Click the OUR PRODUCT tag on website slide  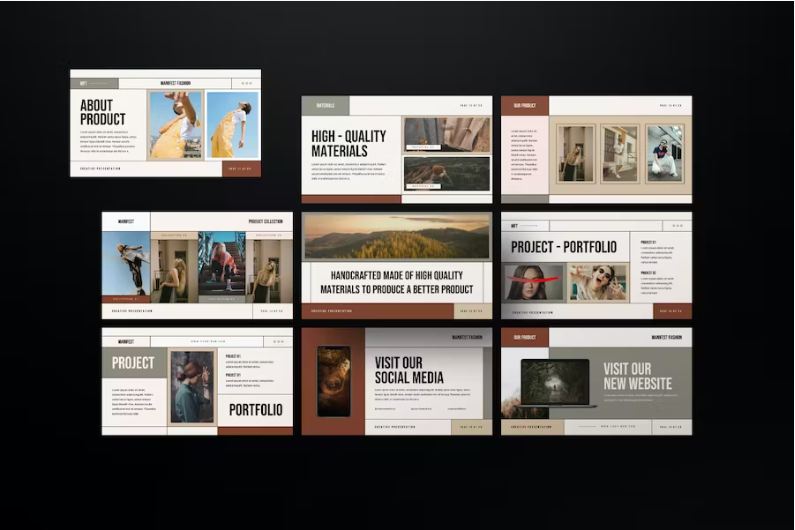(x=525, y=337)
